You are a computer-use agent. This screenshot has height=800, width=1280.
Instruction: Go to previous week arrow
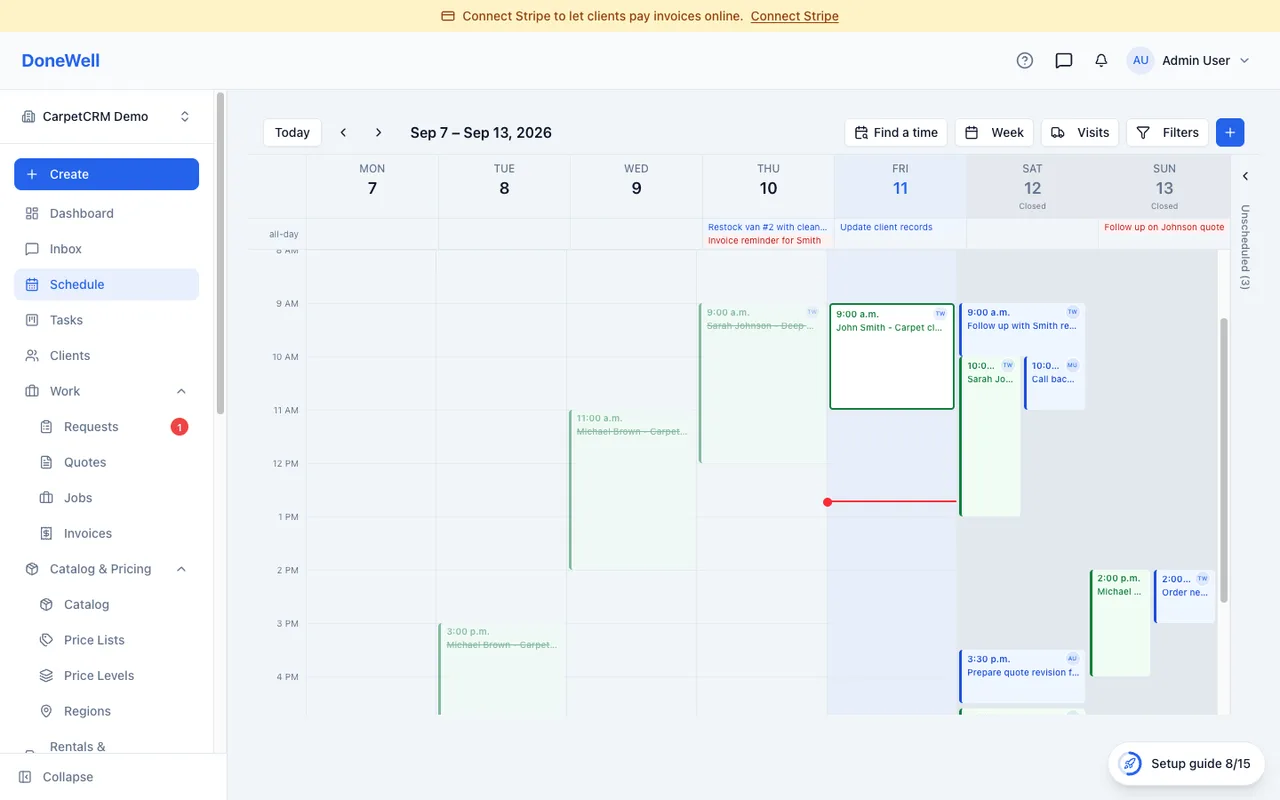(343, 132)
